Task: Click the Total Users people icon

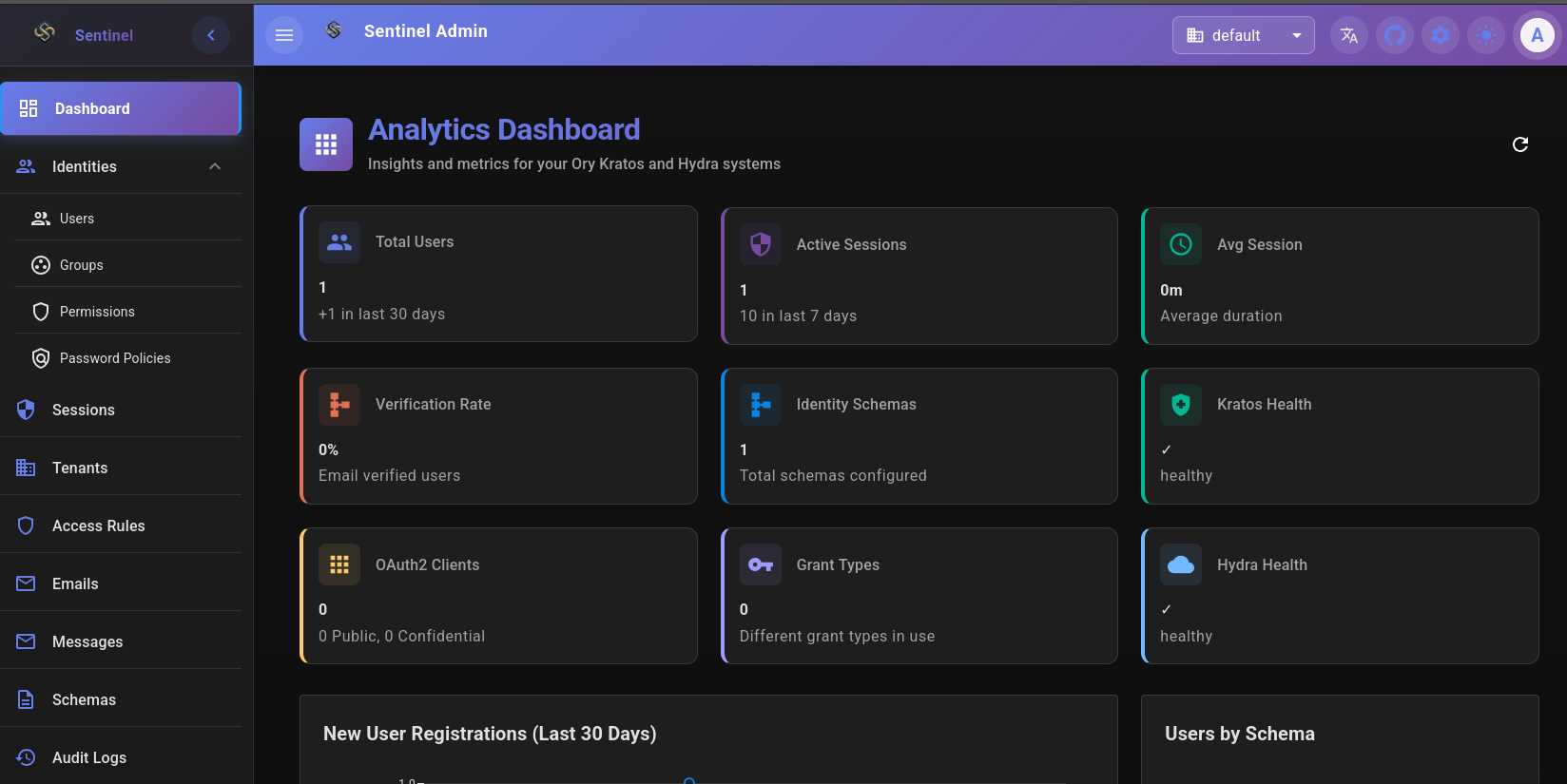Action: click(x=339, y=242)
